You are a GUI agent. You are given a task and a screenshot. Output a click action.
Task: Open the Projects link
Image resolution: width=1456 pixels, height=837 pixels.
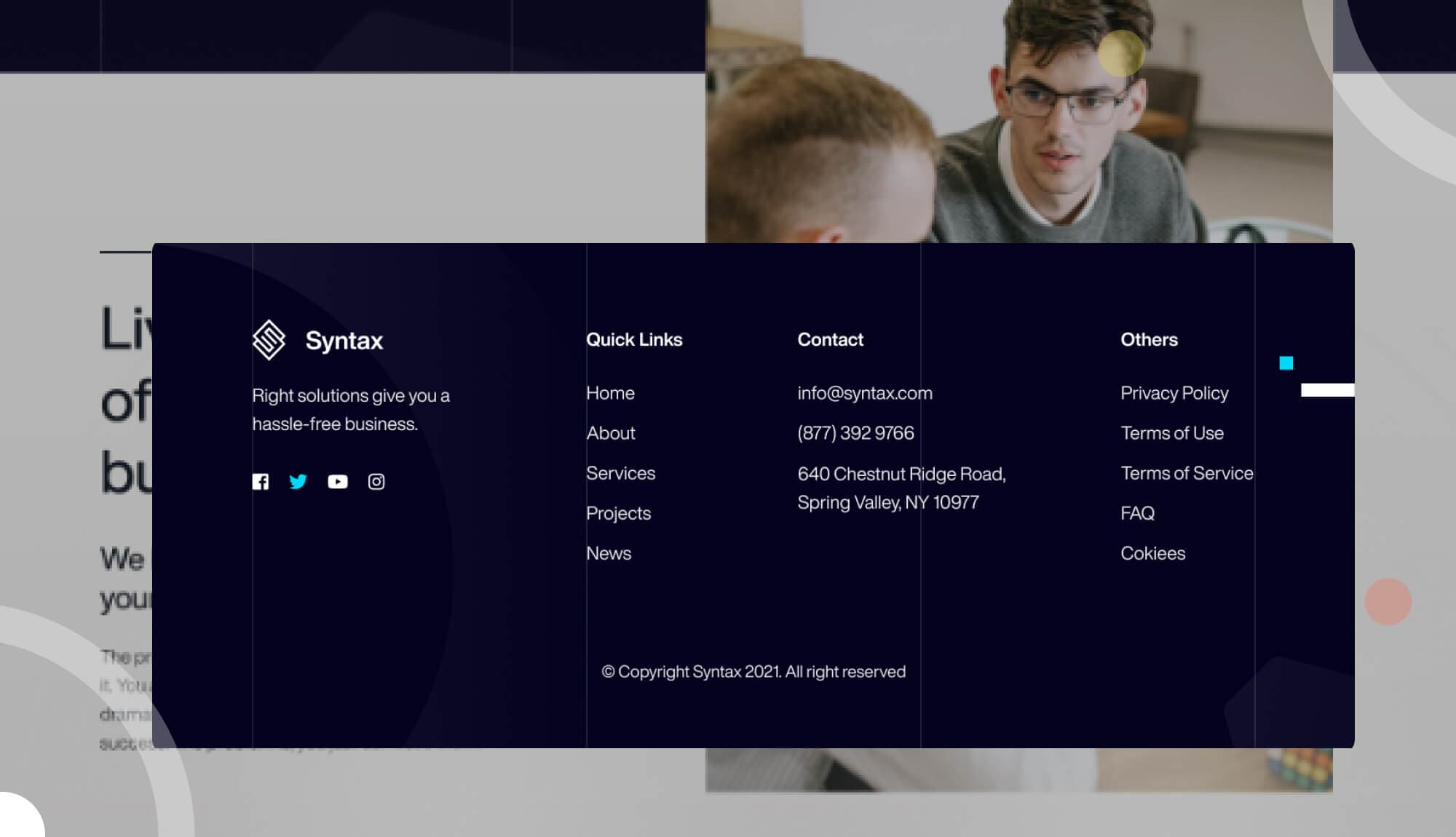click(619, 513)
